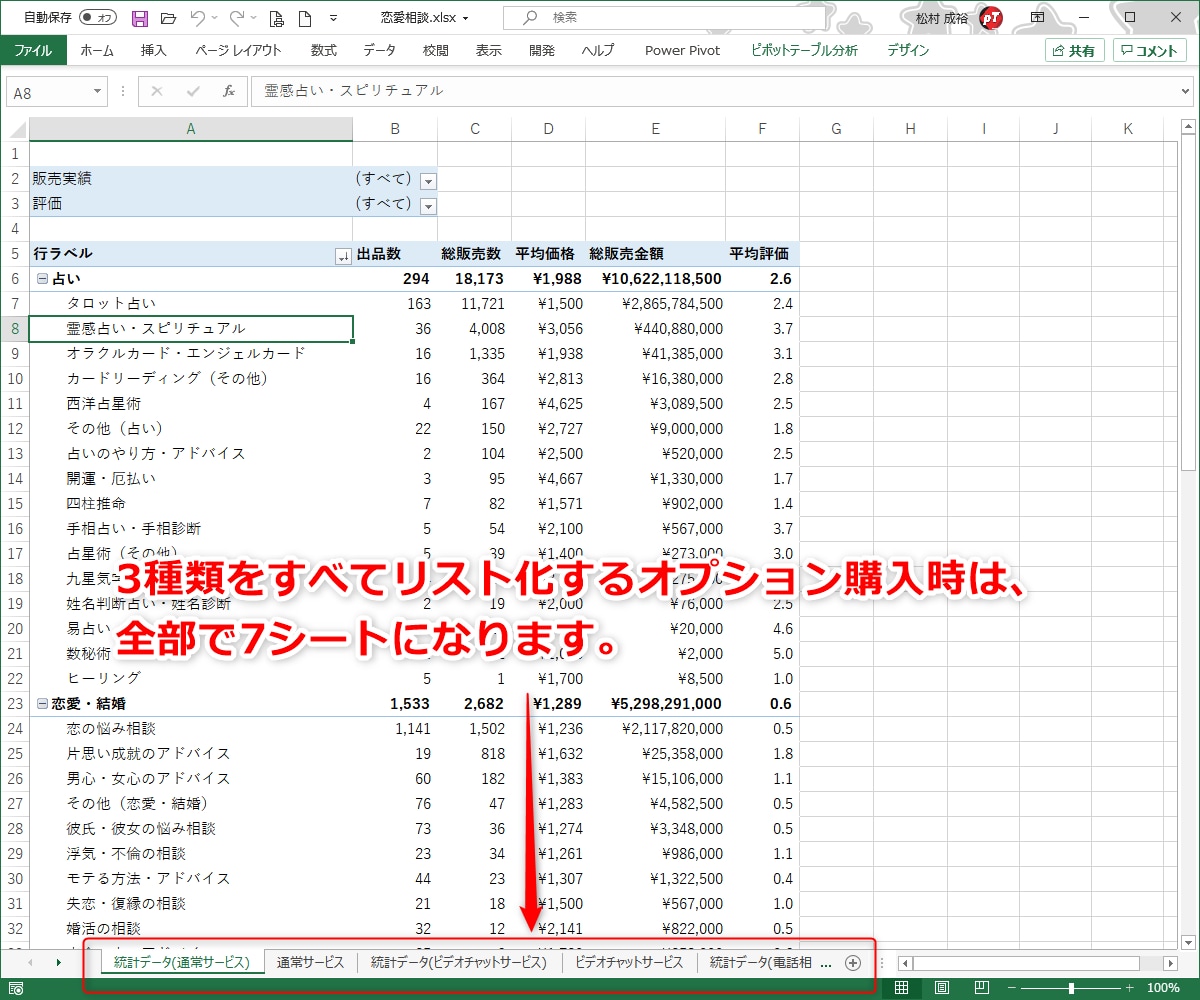The image size is (1200, 1000).
Task: Click the 共有 share button
Action: coord(1074,50)
